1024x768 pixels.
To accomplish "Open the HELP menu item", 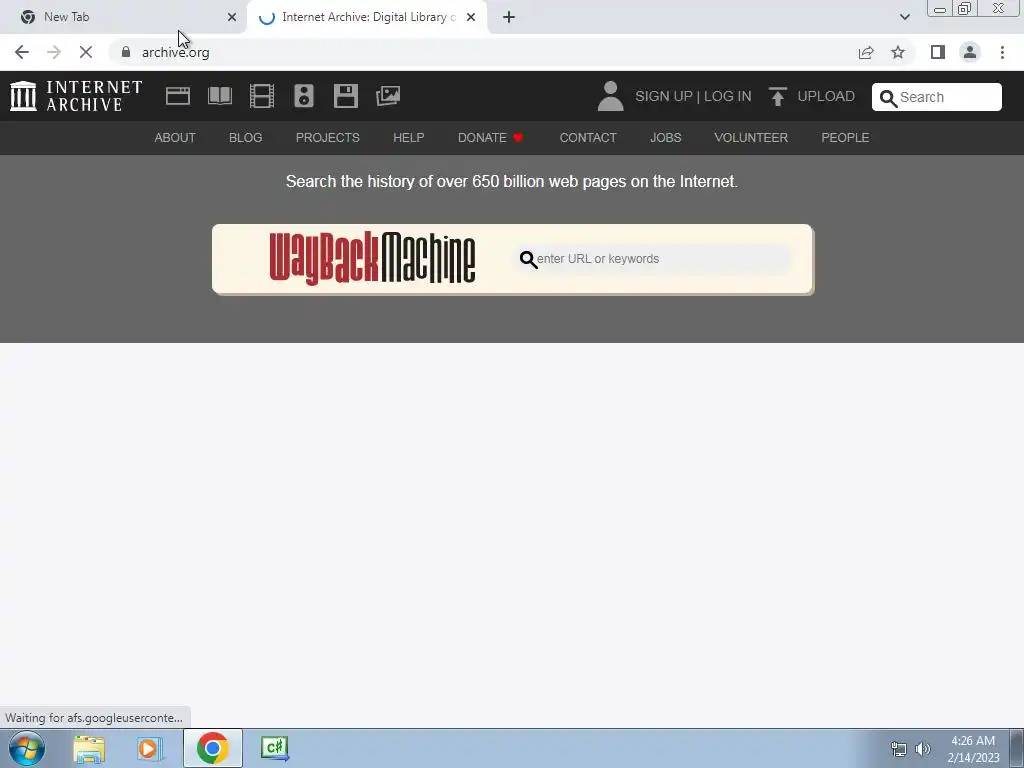I will click(x=409, y=138).
